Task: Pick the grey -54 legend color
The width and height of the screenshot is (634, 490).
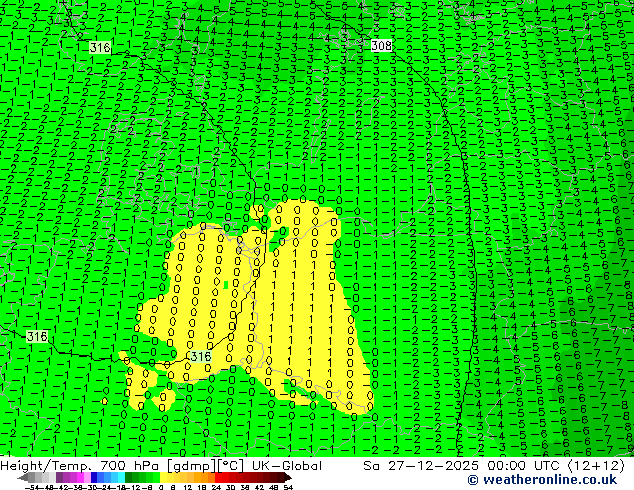Action: [x=32, y=478]
